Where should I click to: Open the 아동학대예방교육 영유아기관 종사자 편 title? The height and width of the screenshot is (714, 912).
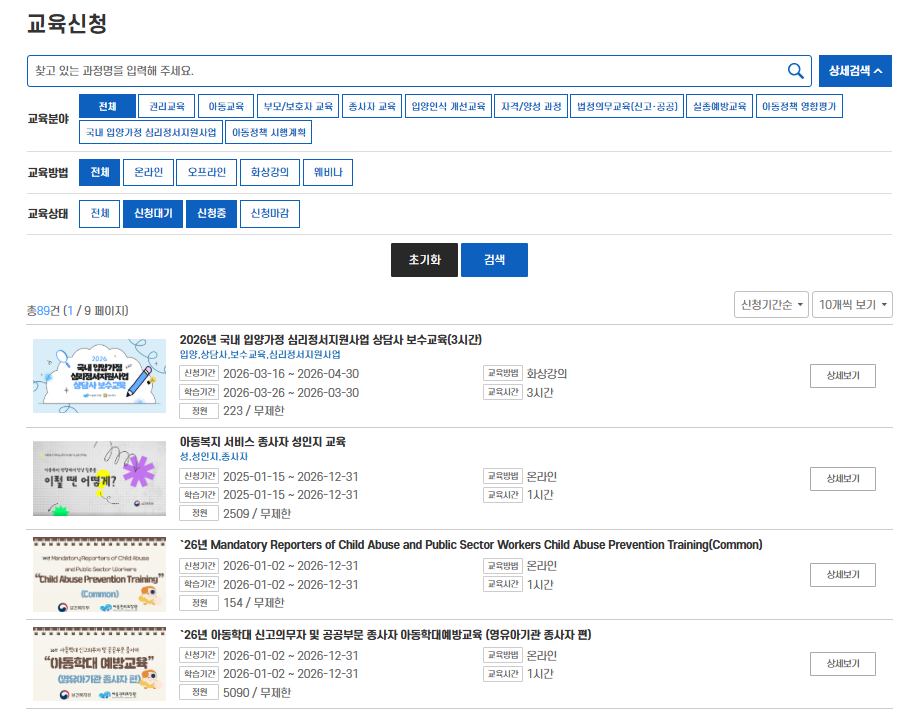[x=385, y=635]
